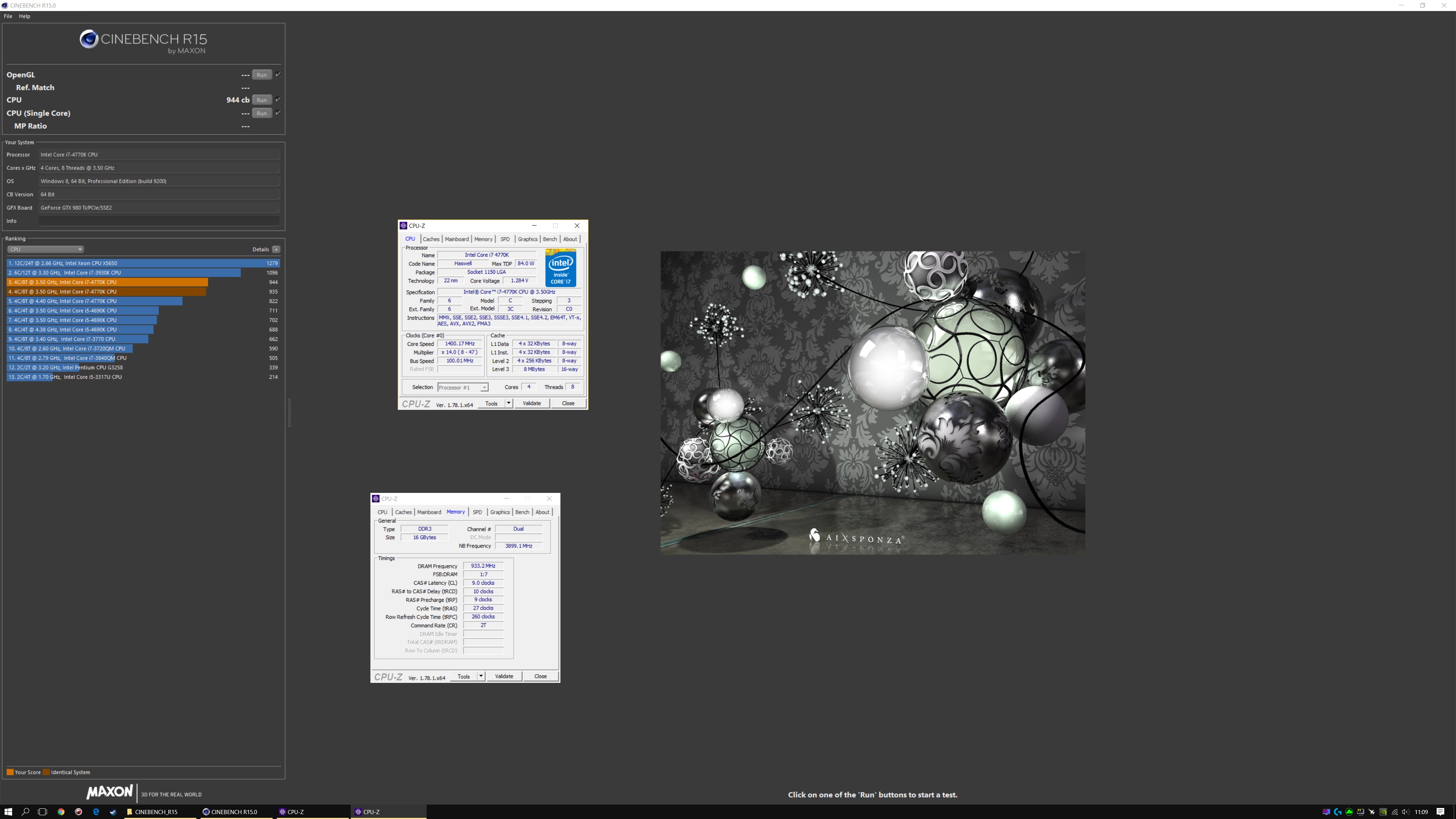Switch to first CPU-Z taskbar item
The height and width of the screenshot is (819, 1456).
coord(312,812)
